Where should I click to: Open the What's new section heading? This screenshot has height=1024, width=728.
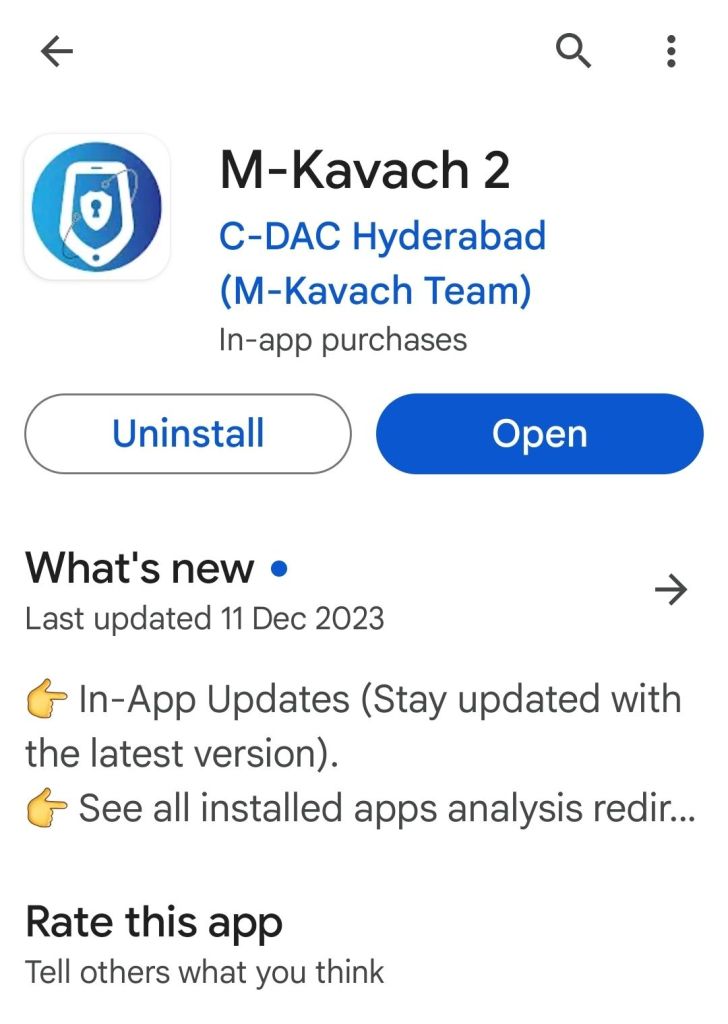pyautogui.click(x=140, y=568)
